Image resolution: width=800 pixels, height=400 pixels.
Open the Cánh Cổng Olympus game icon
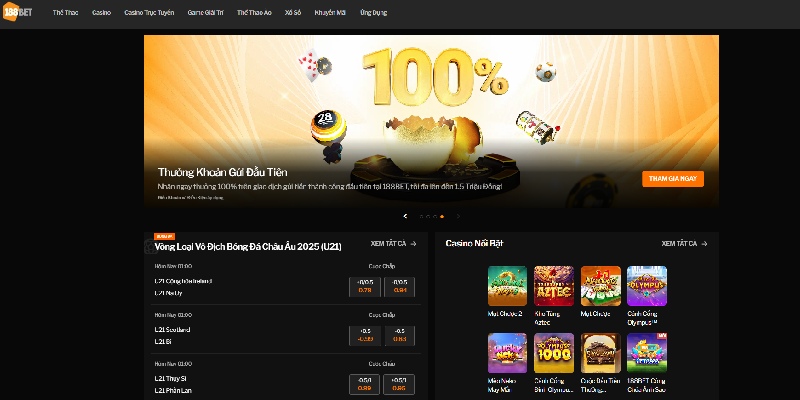(x=647, y=285)
